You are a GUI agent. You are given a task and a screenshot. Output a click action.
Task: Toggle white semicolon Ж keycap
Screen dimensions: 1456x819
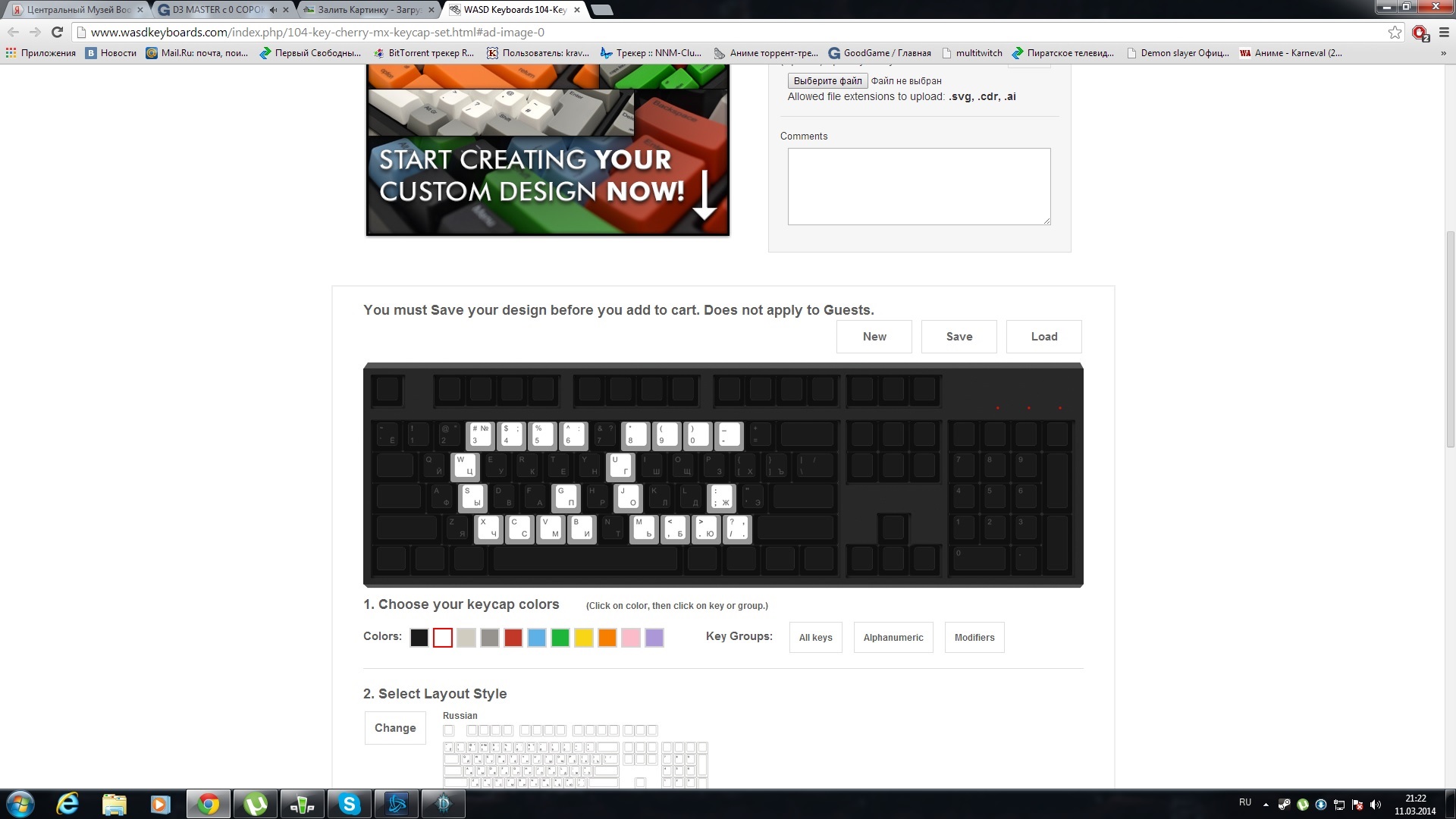(x=721, y=497)
